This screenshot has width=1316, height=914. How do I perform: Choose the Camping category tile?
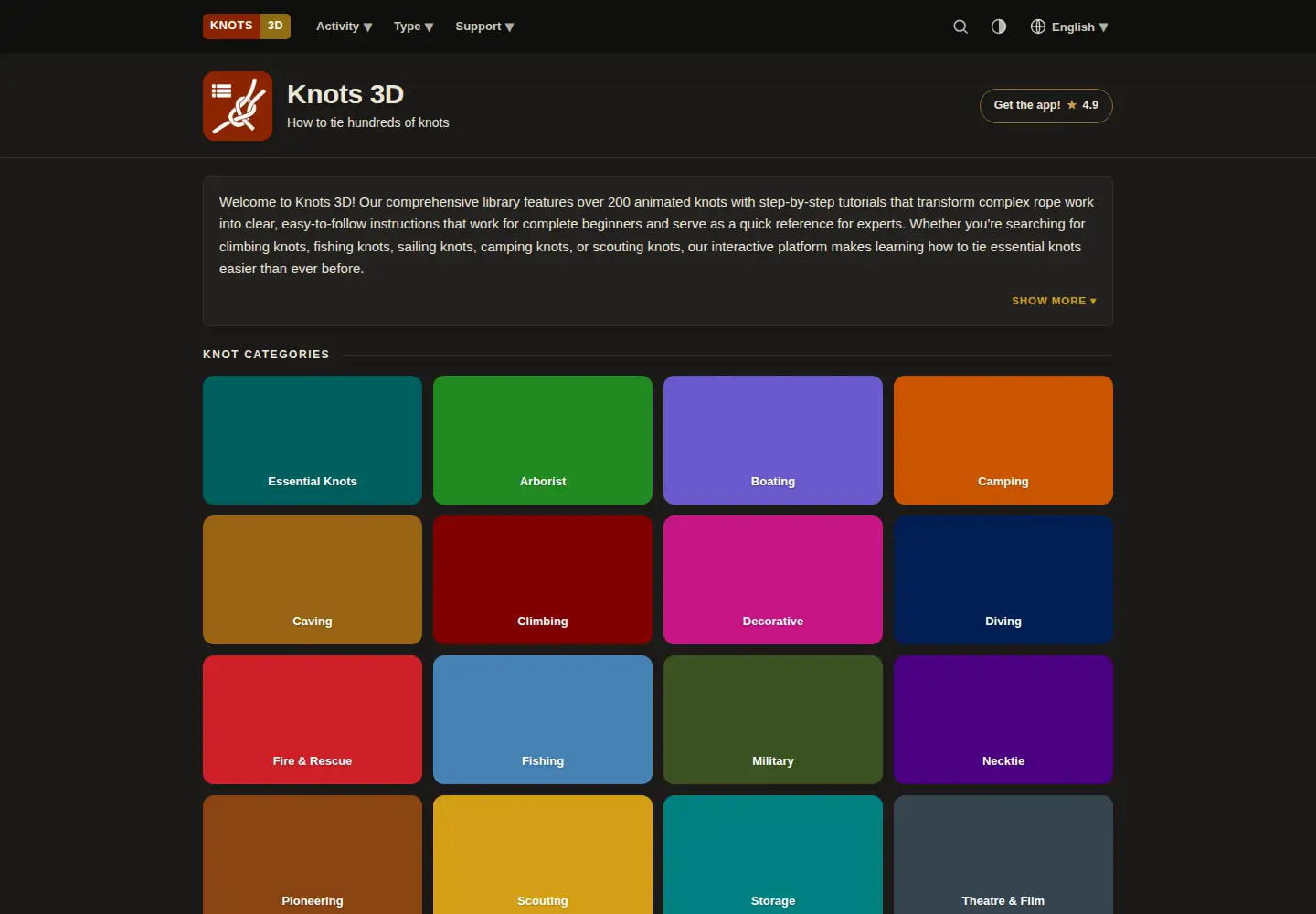[1003, 440]
